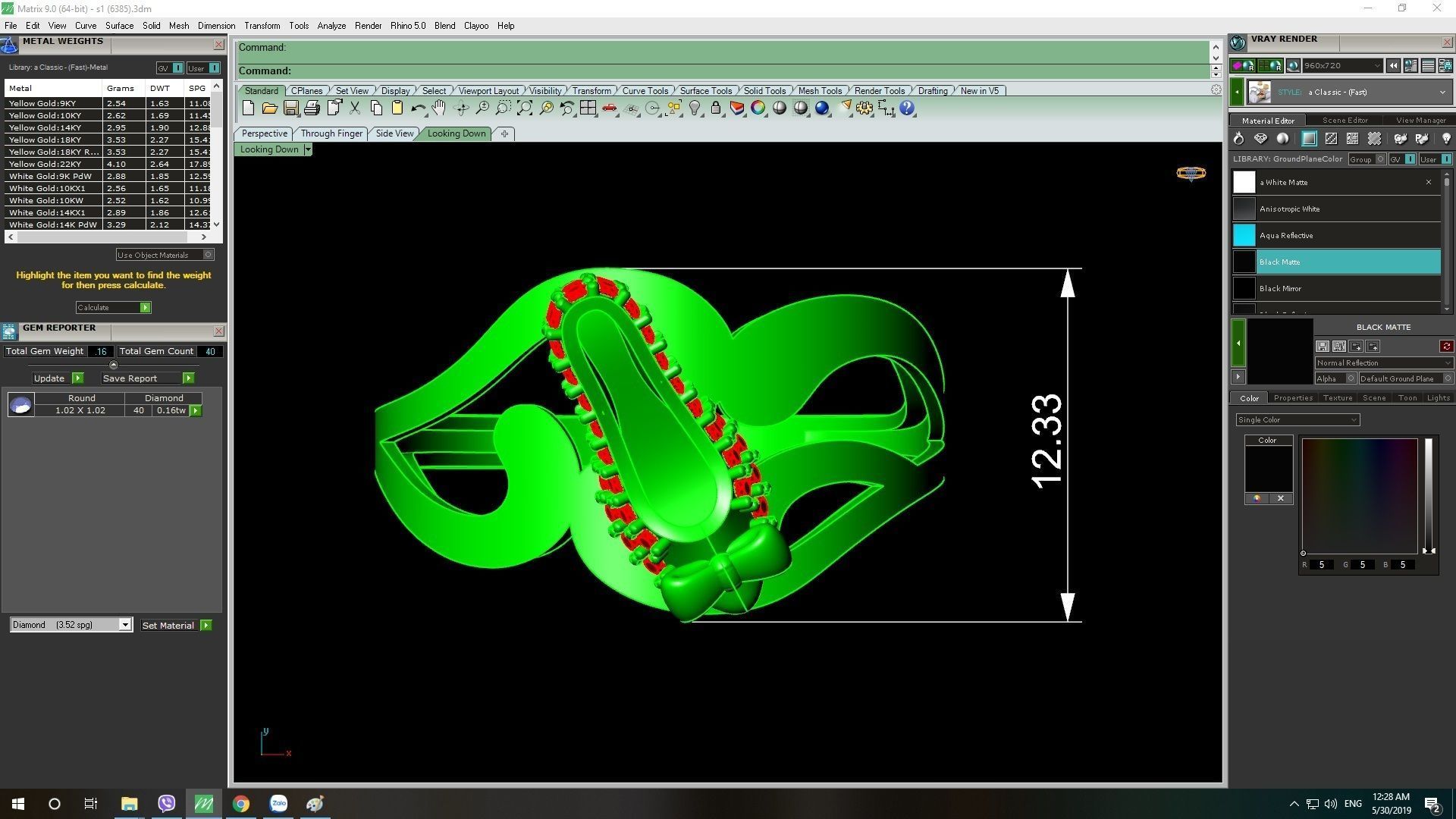
Task: Click the Zoom Extents icon
Action: (x=525, y=108)
